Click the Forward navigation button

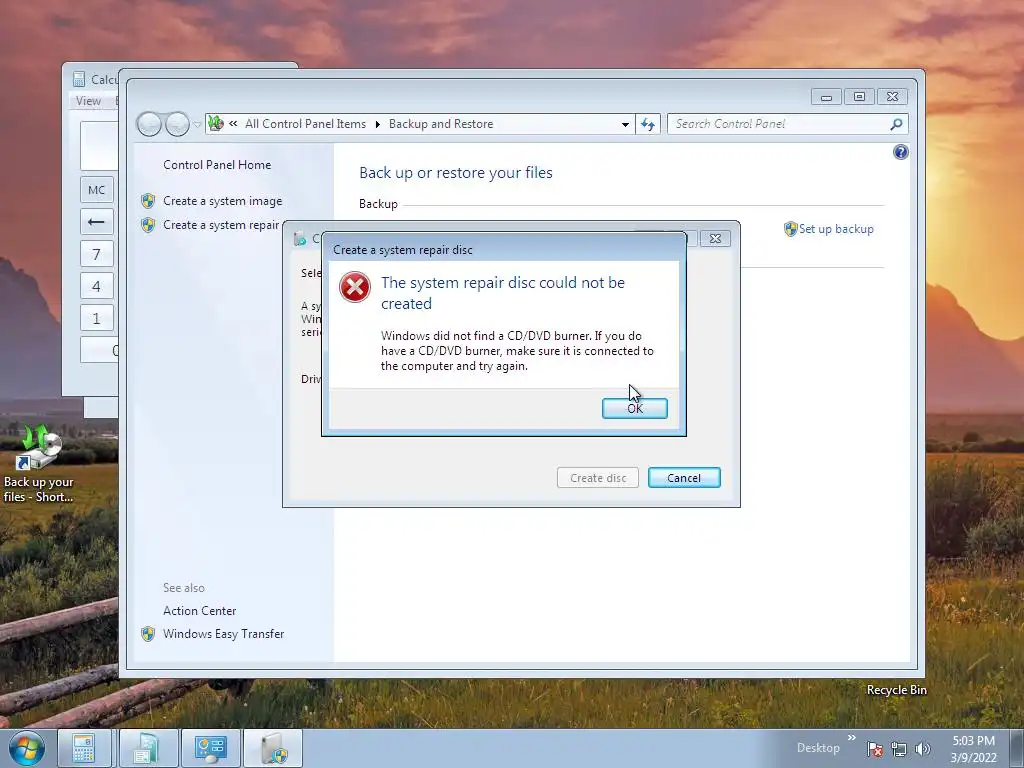(x=177, y=124)
